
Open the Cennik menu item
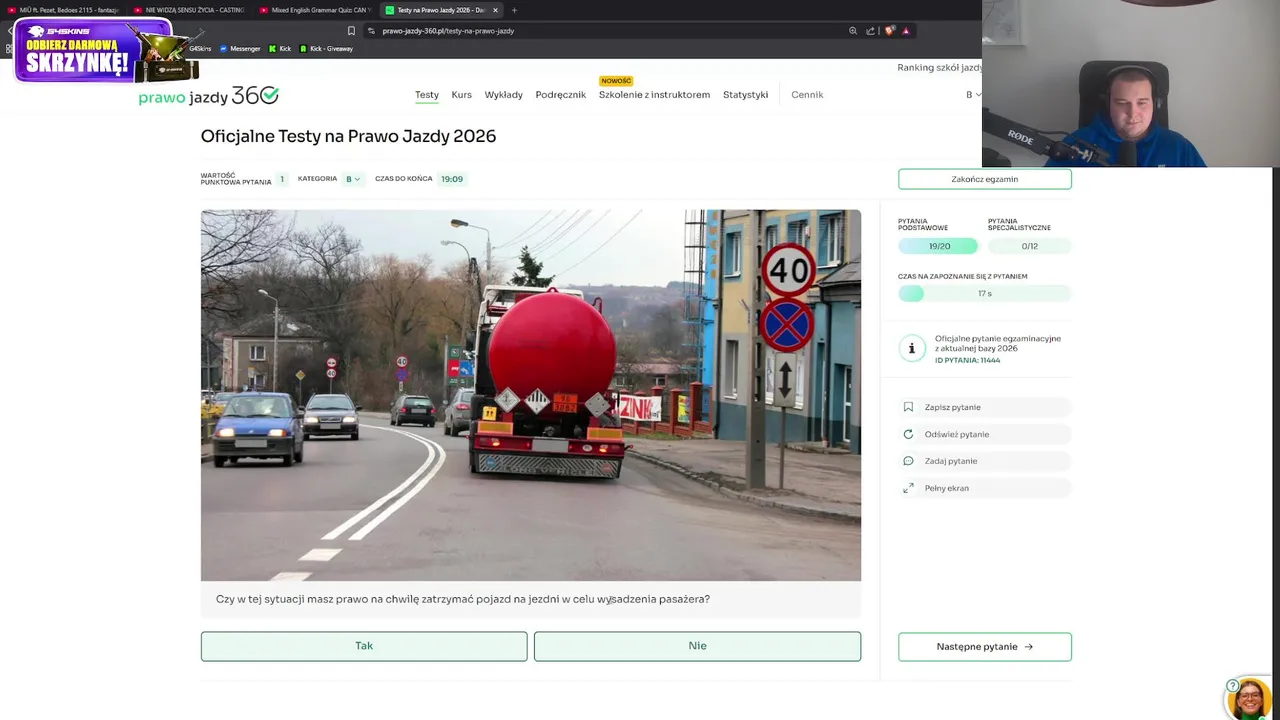click(807, 95)
